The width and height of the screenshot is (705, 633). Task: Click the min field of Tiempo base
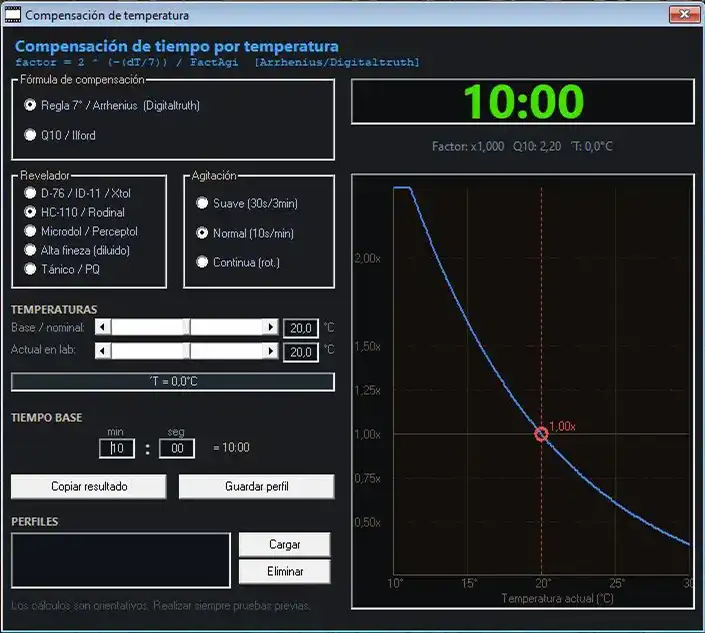click(117, 448)
